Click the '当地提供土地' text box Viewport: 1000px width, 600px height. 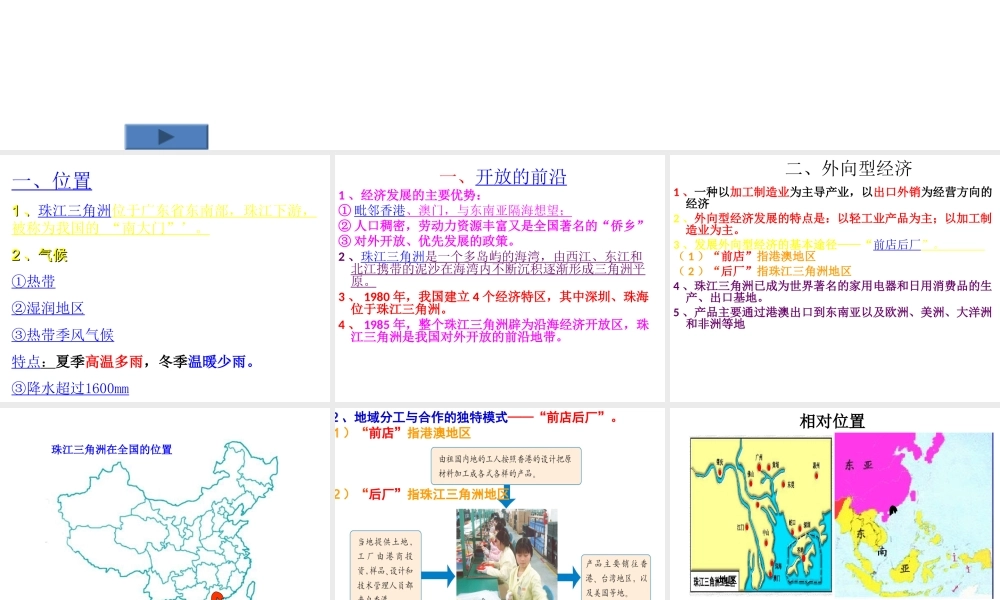(x=386, y=566)
